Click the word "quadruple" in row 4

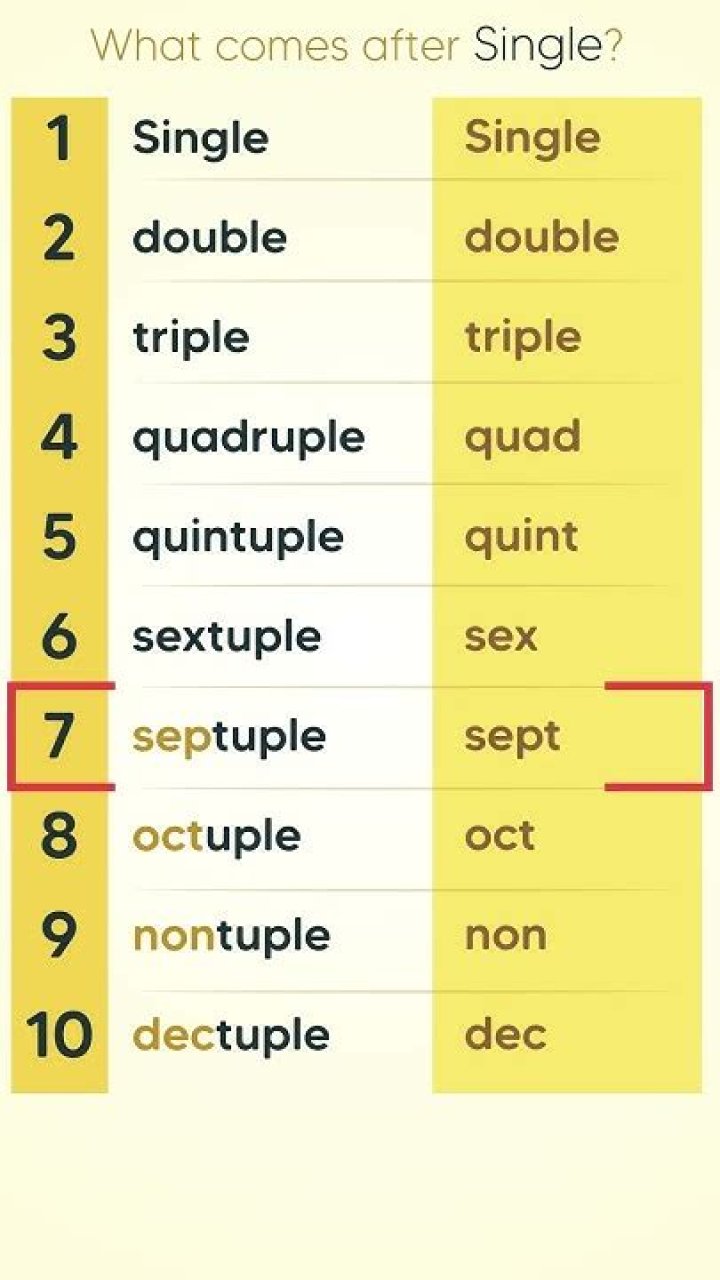248,438
